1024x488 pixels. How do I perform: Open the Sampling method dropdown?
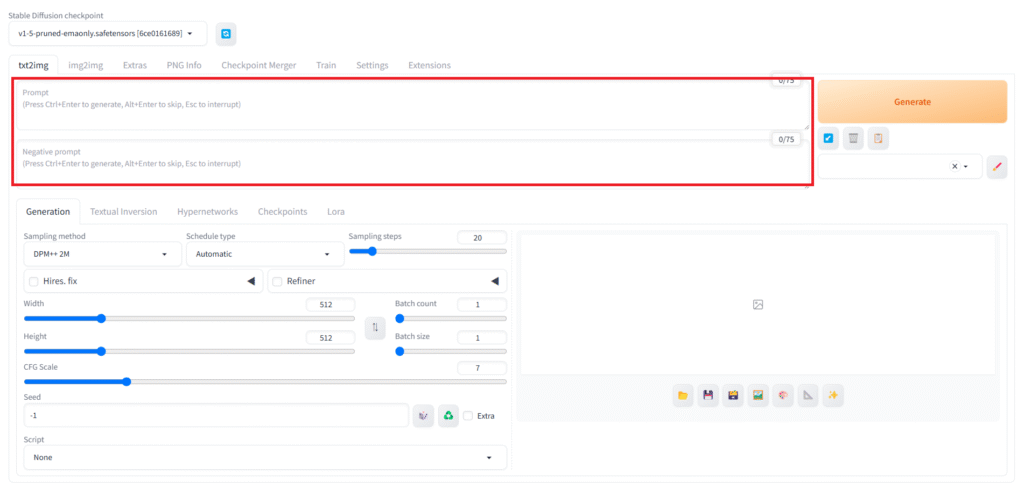point(100,254)
